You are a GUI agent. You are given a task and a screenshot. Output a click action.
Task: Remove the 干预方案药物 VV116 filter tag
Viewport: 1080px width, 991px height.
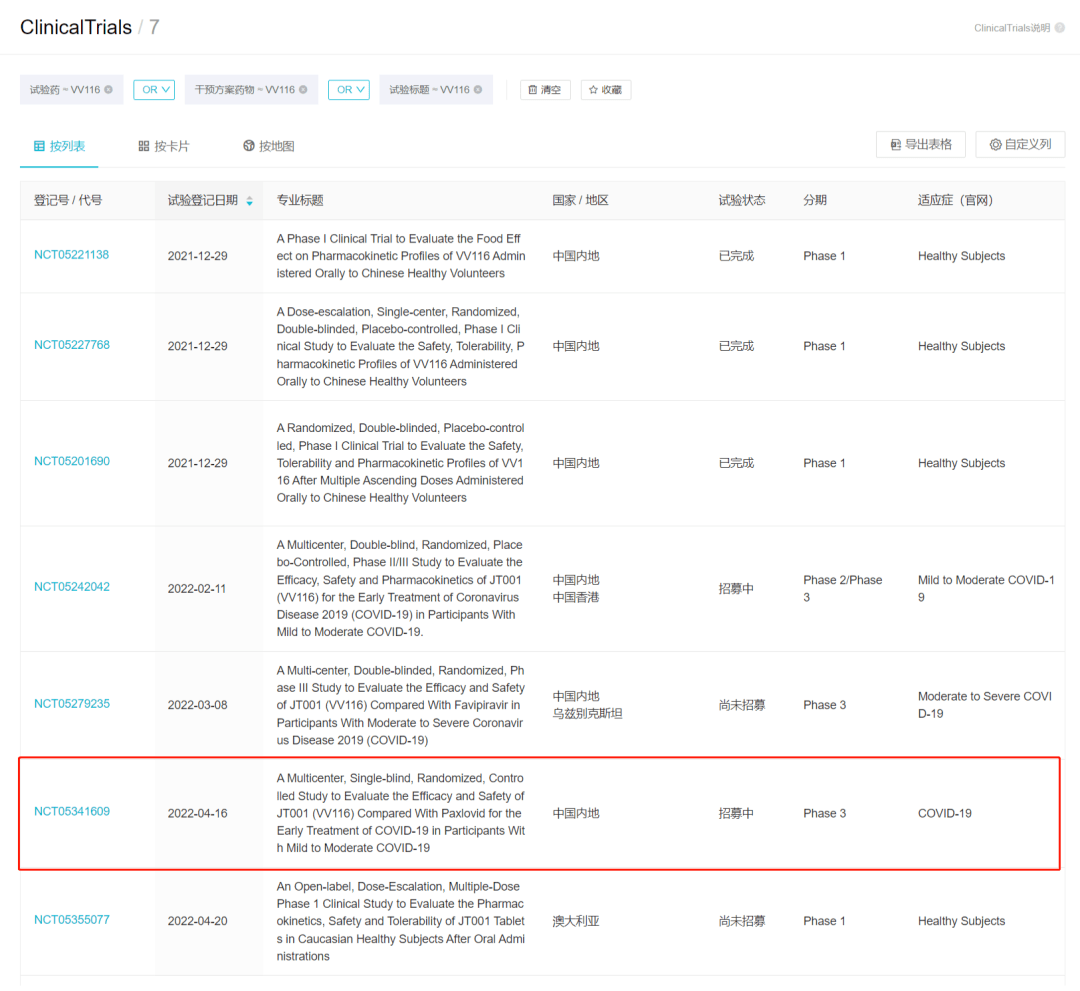[303, 90]
